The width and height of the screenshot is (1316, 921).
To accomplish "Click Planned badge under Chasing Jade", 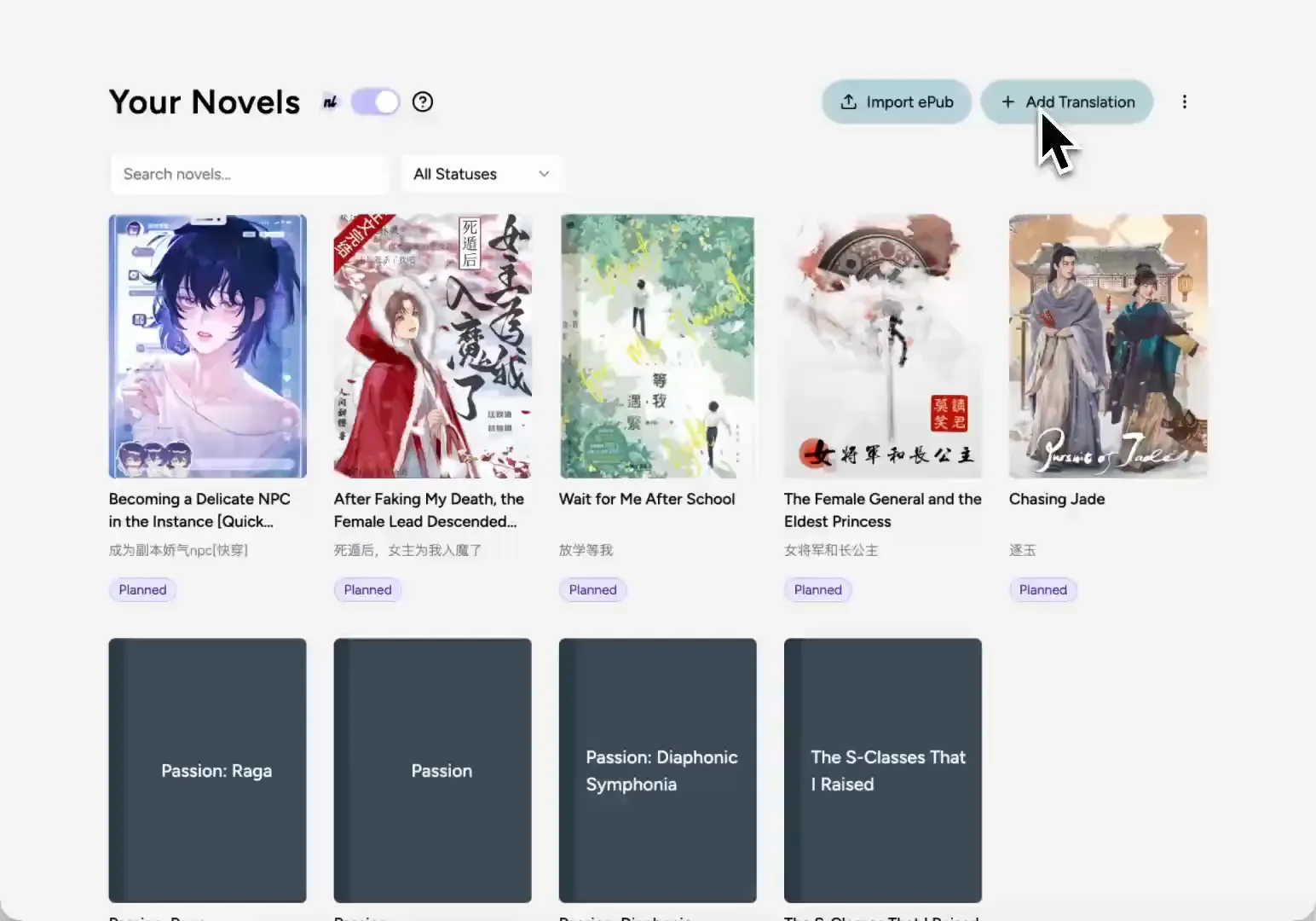I will pos(1042,590).
